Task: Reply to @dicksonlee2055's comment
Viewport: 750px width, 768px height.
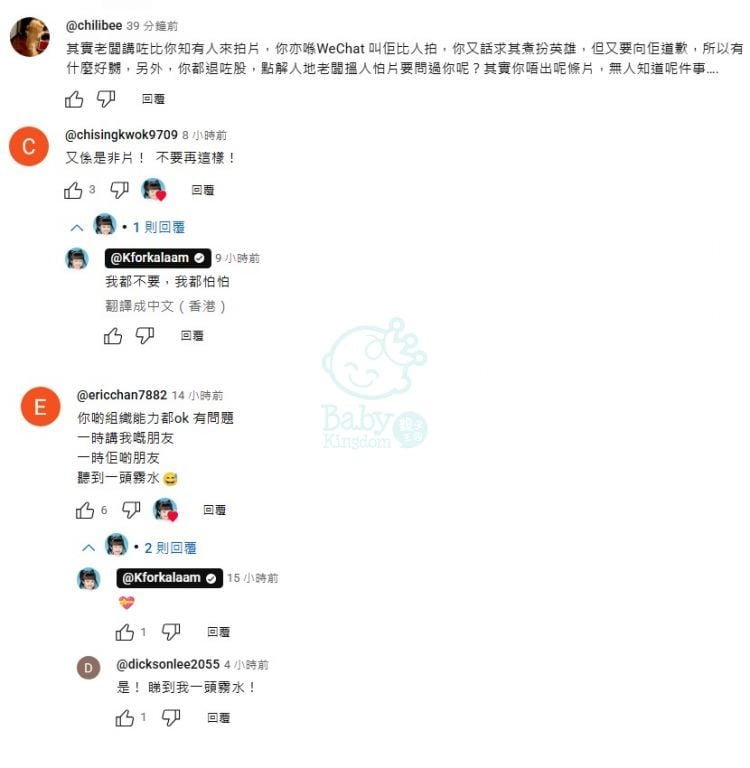Action: click(218, 718)
